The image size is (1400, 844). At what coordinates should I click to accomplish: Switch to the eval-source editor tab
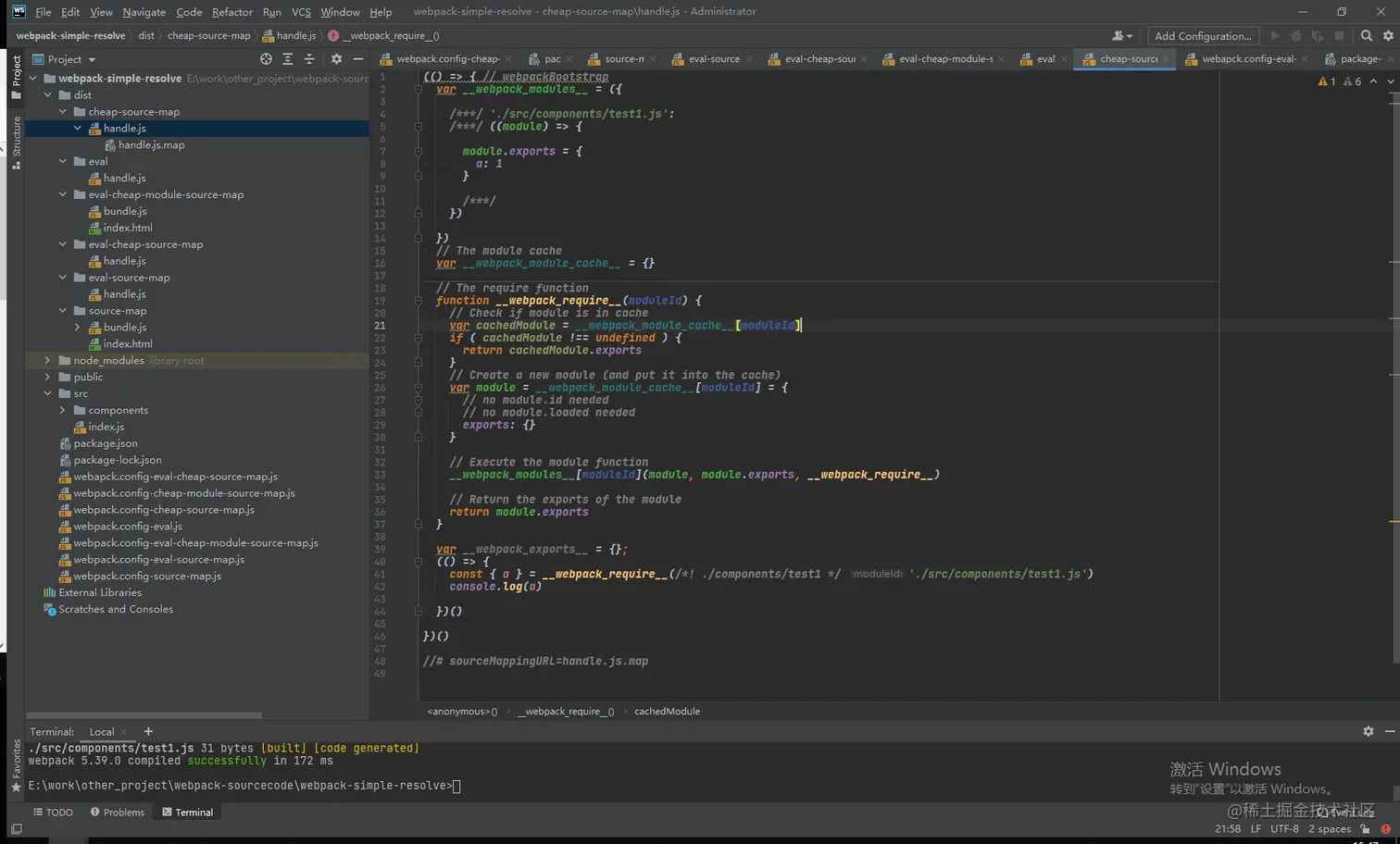pyautogui.click(x=713, y=59)
